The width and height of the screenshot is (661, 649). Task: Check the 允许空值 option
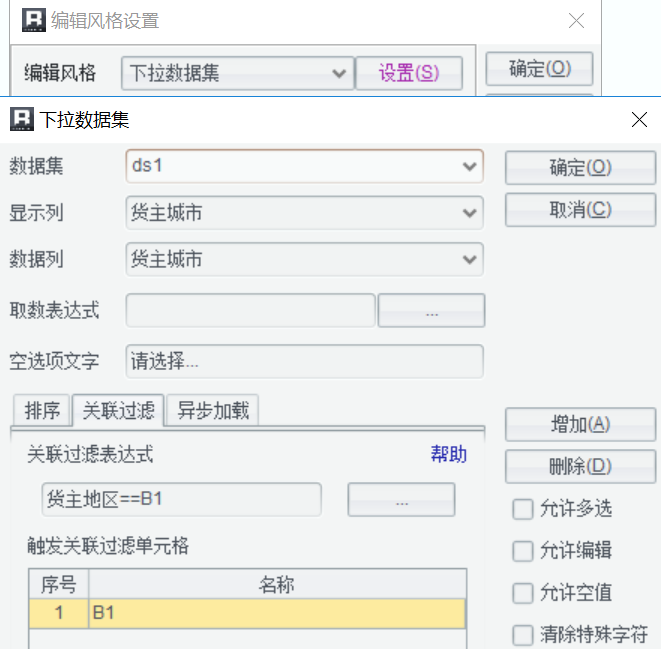click(x=523, y=593)
